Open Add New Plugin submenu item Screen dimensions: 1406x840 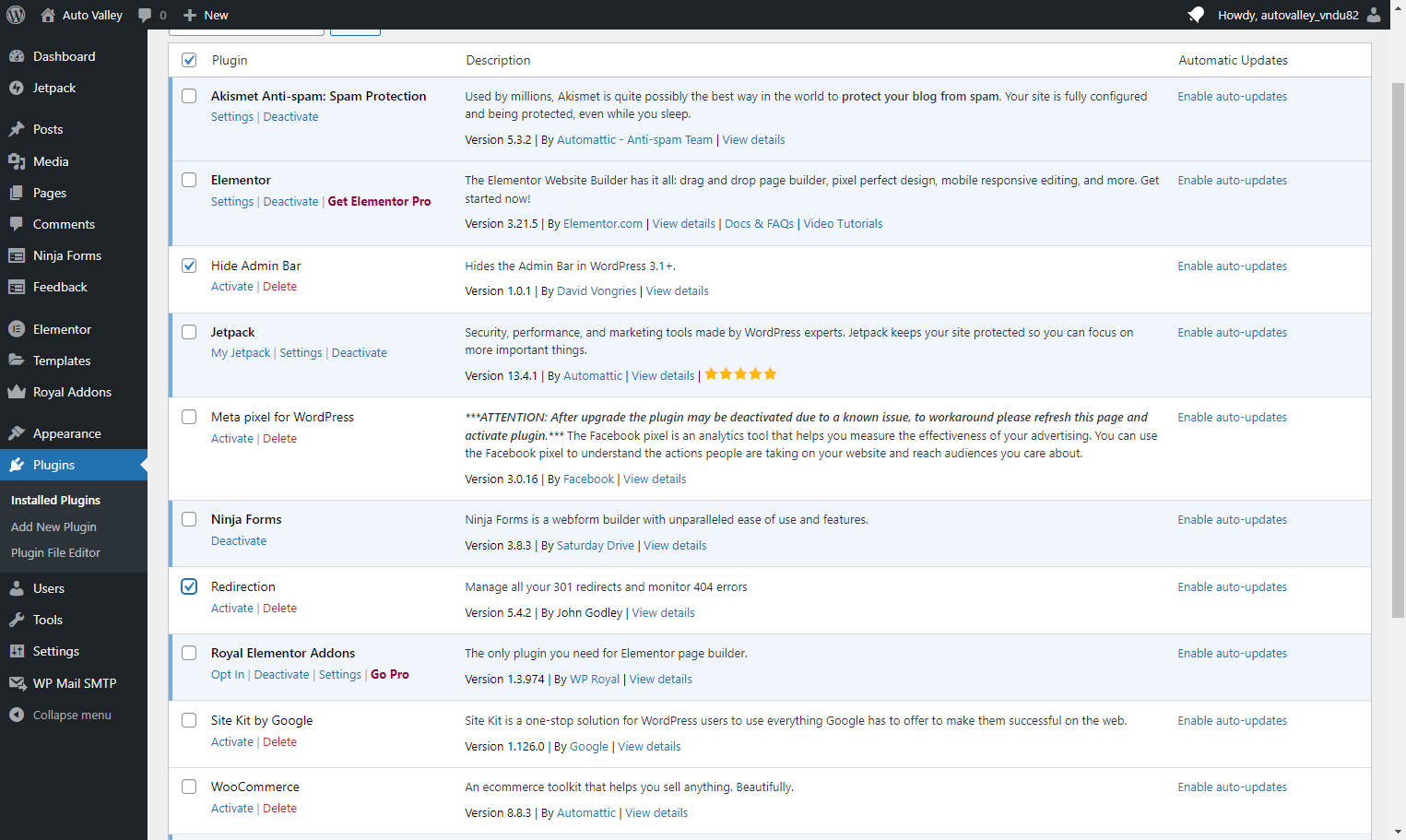click(x=53, y=526)
